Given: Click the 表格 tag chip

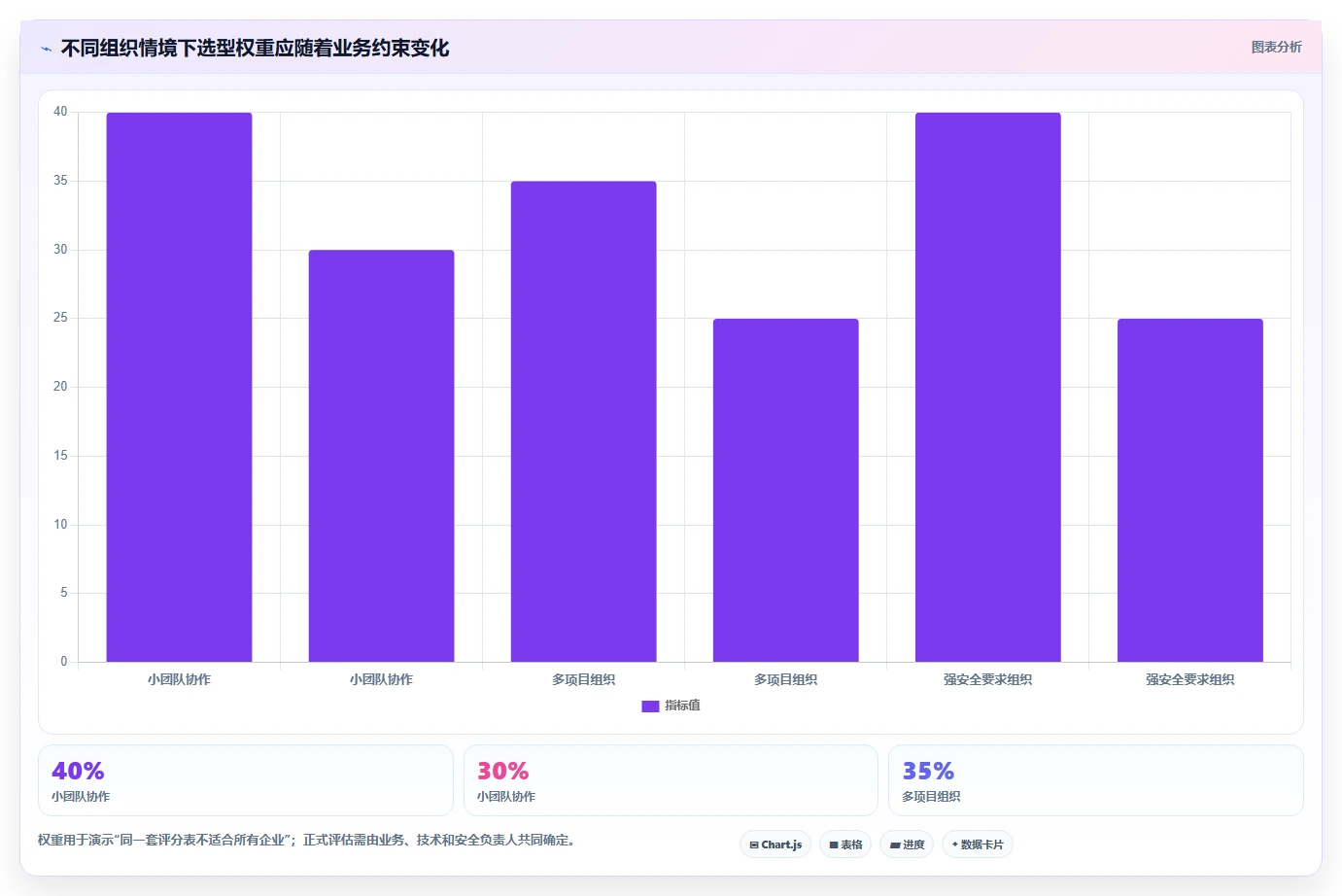Looking at the screenshot, I should (x=845, y=844).
